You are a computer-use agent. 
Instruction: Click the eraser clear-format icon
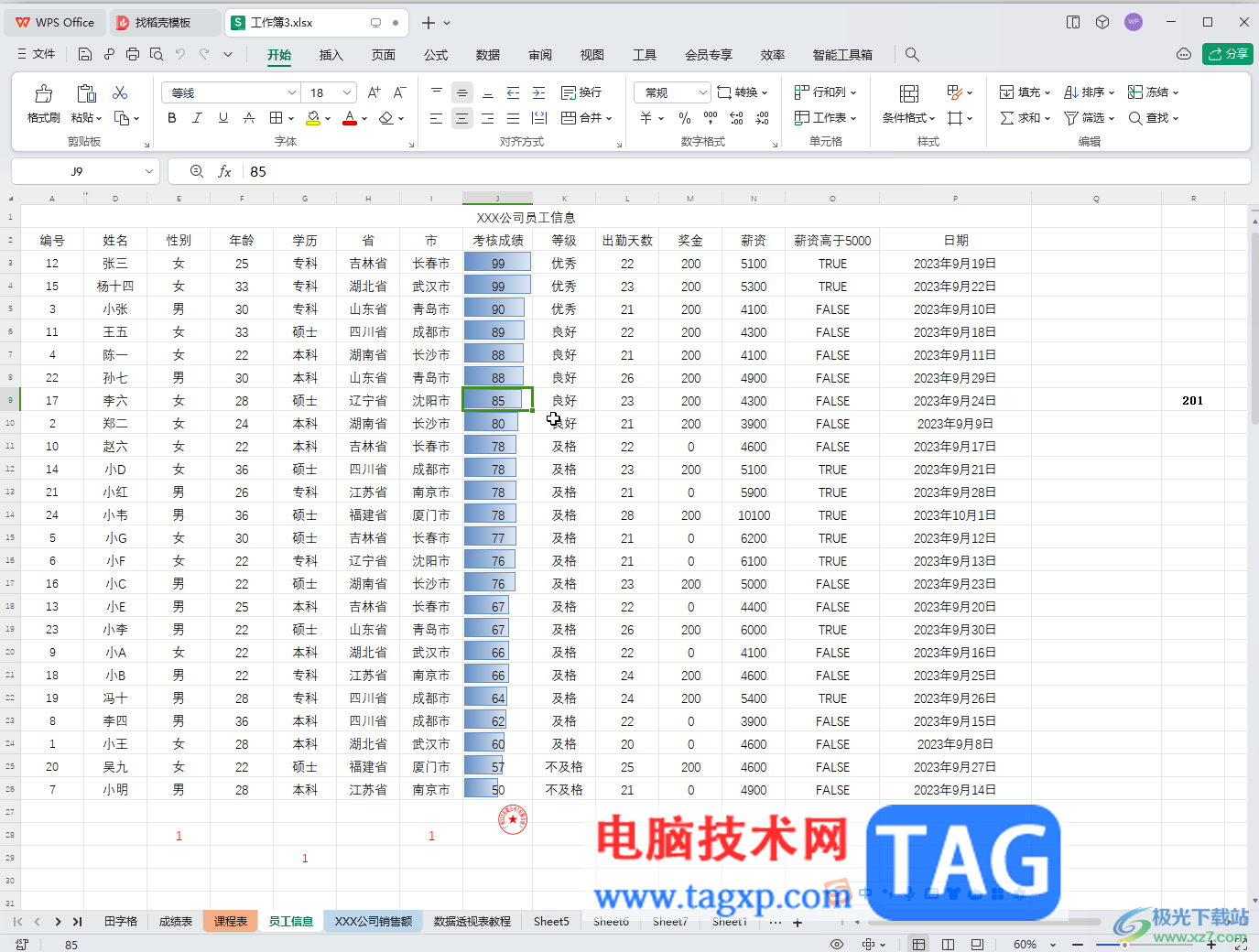click(x=386, y=118)
